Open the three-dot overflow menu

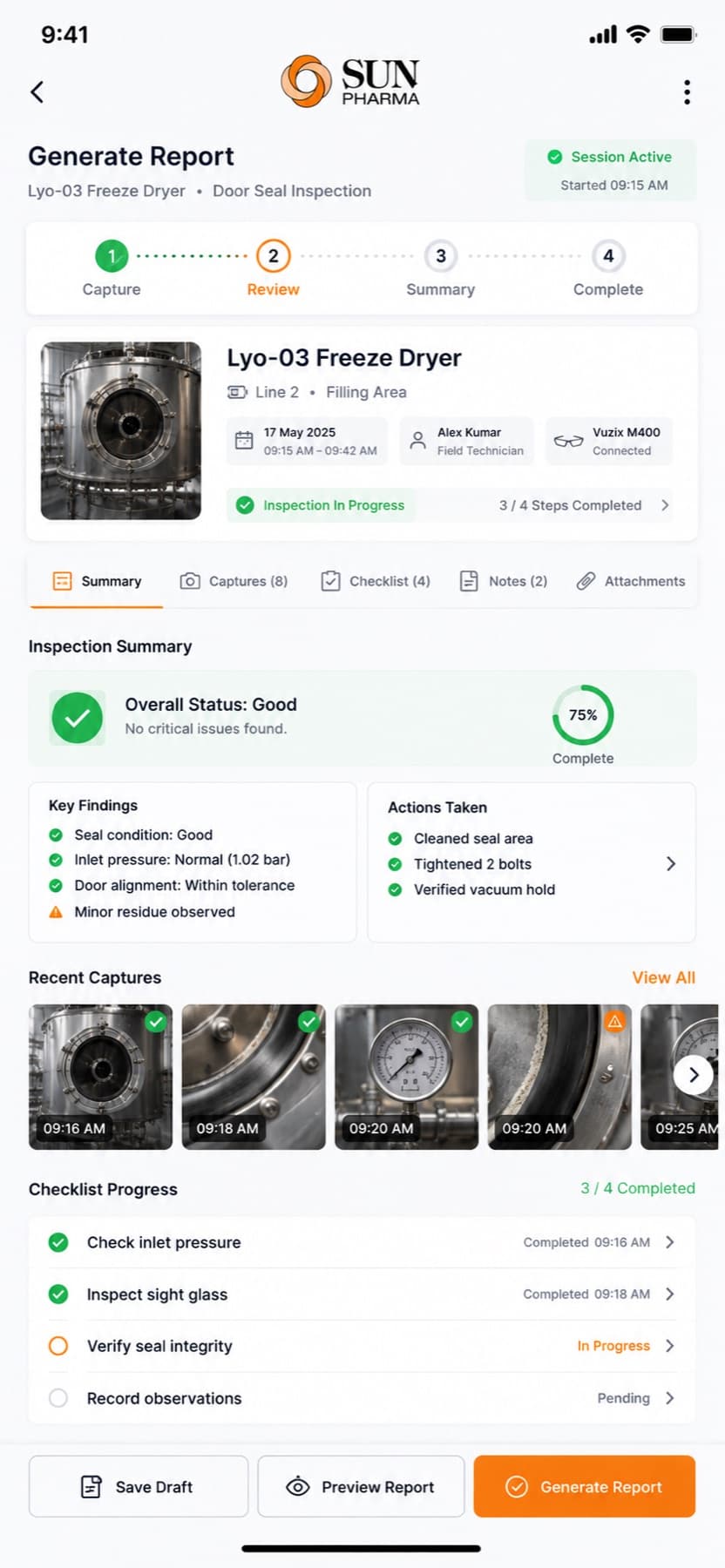point(687,91)
